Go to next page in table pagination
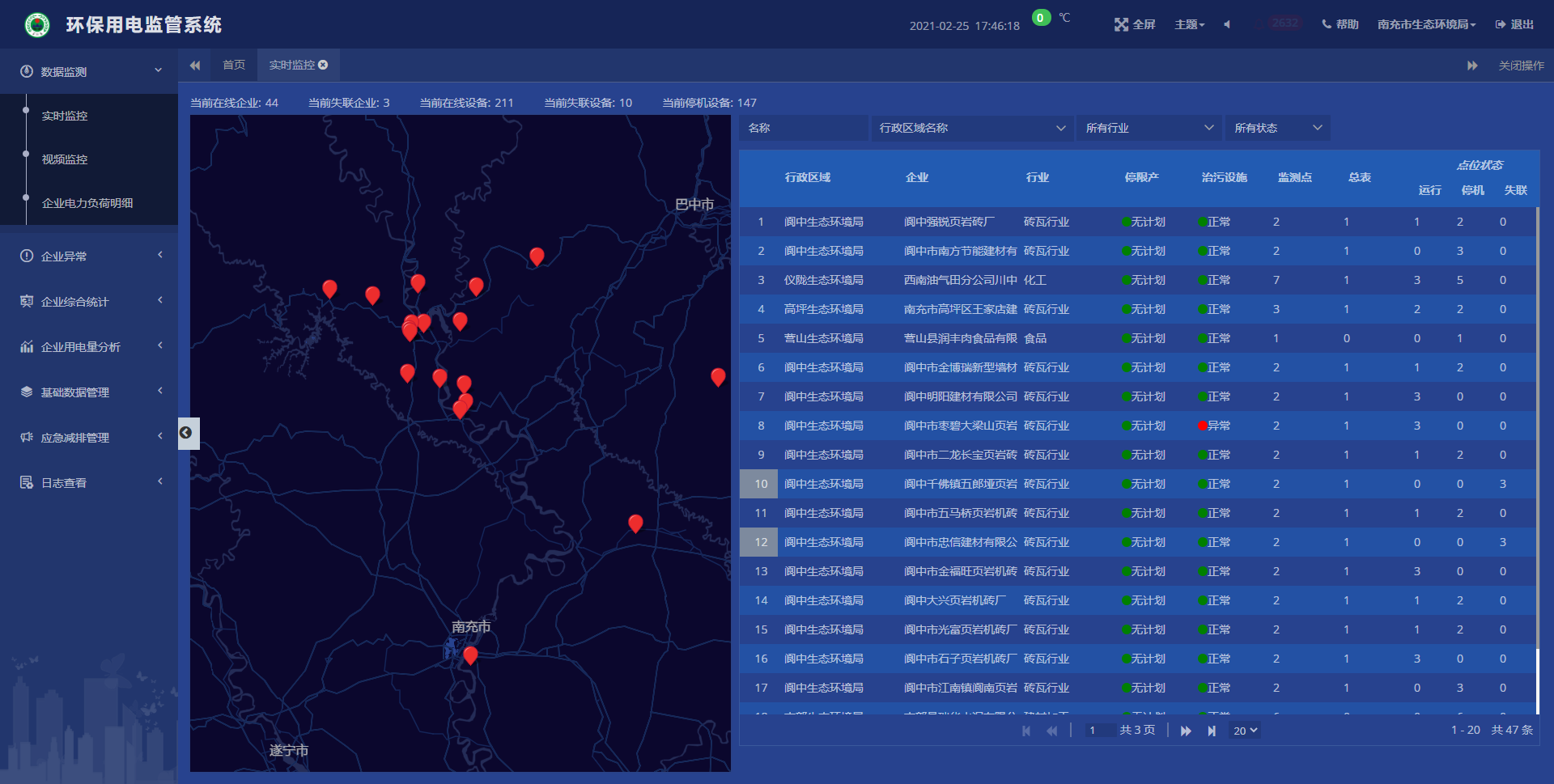 pos(1186,731)
